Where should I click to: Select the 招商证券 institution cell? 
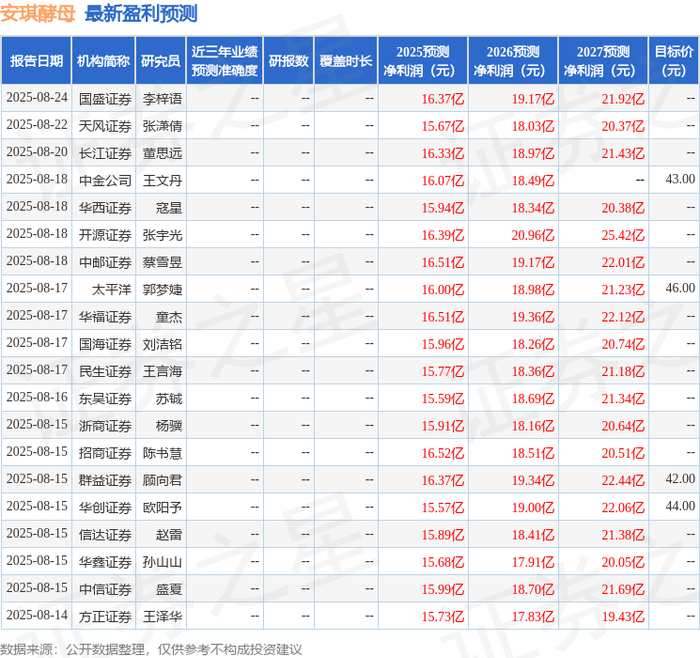[105, 453]
